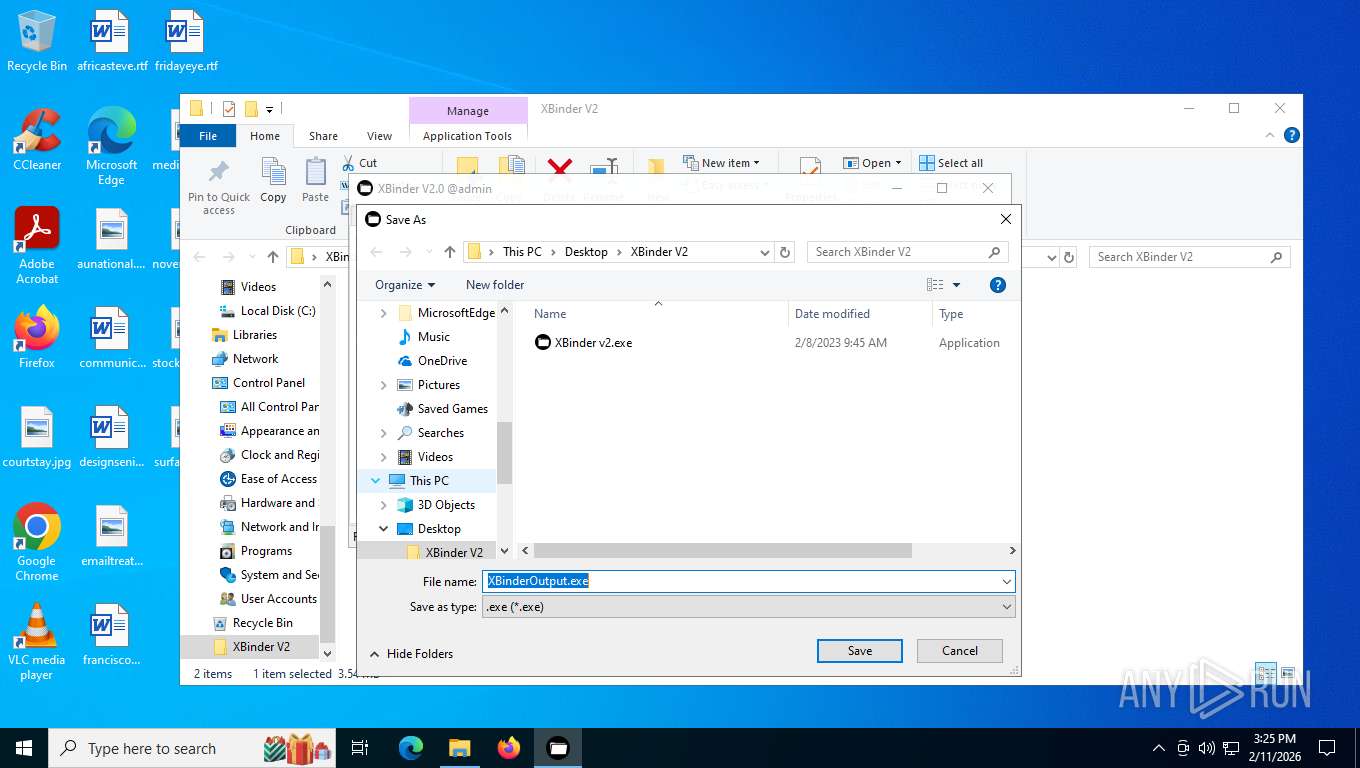Open the File tab in File Explorer
Screen dimensions: 1360x768
[x=208, y=136]
